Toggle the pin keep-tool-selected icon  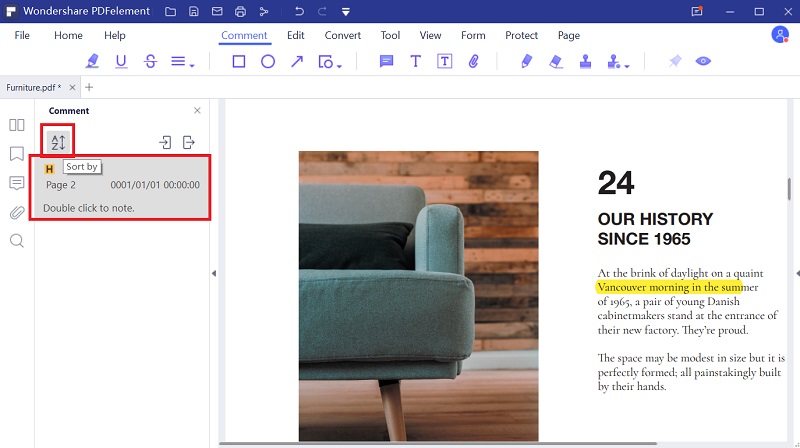pyautogui.click(x=675, y=61)
